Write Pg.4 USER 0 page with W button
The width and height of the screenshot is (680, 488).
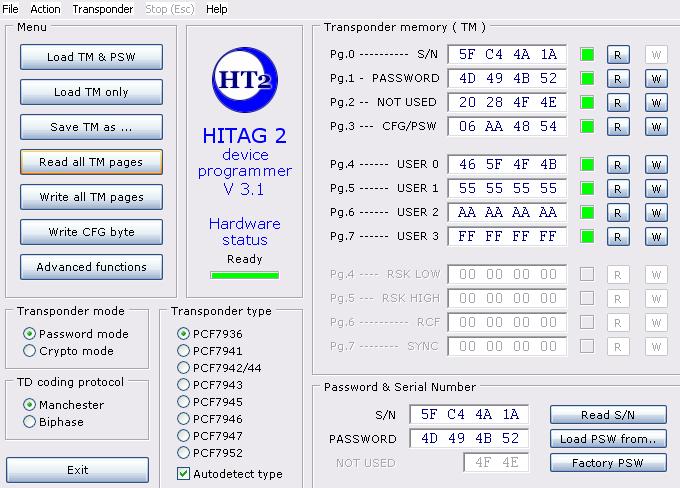coord(656,165)
